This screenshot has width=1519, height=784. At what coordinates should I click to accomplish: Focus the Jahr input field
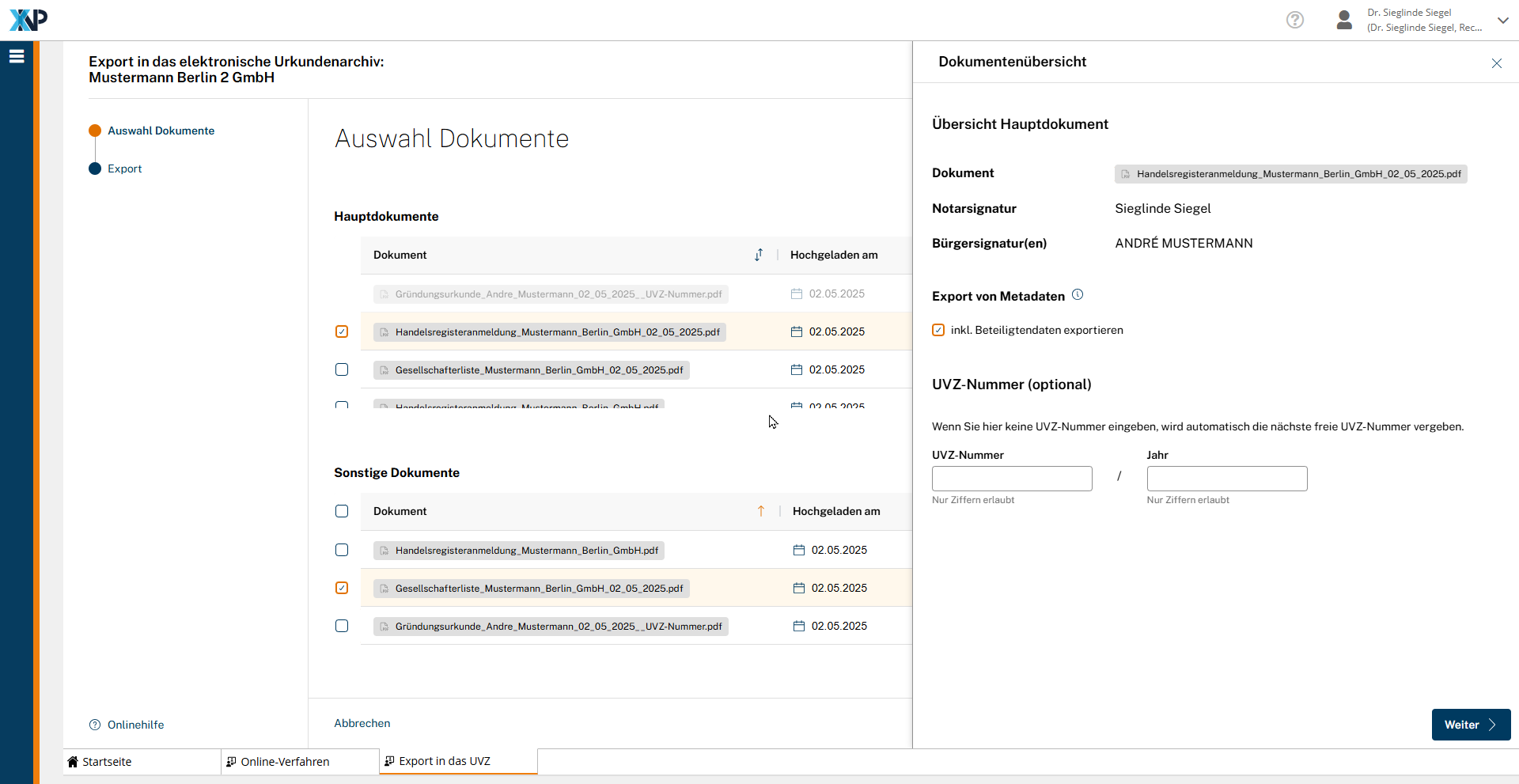pos(1226,479)
